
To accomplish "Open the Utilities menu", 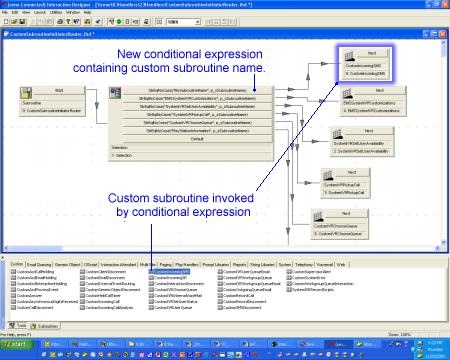I will tap(56, 12).
